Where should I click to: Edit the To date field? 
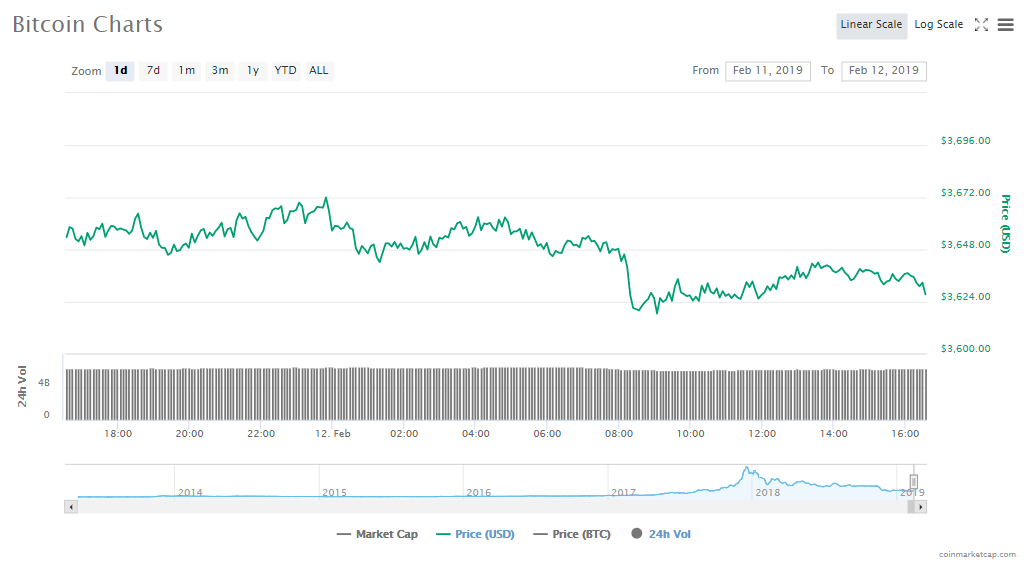pyautogui.click(x=883, y=71)
